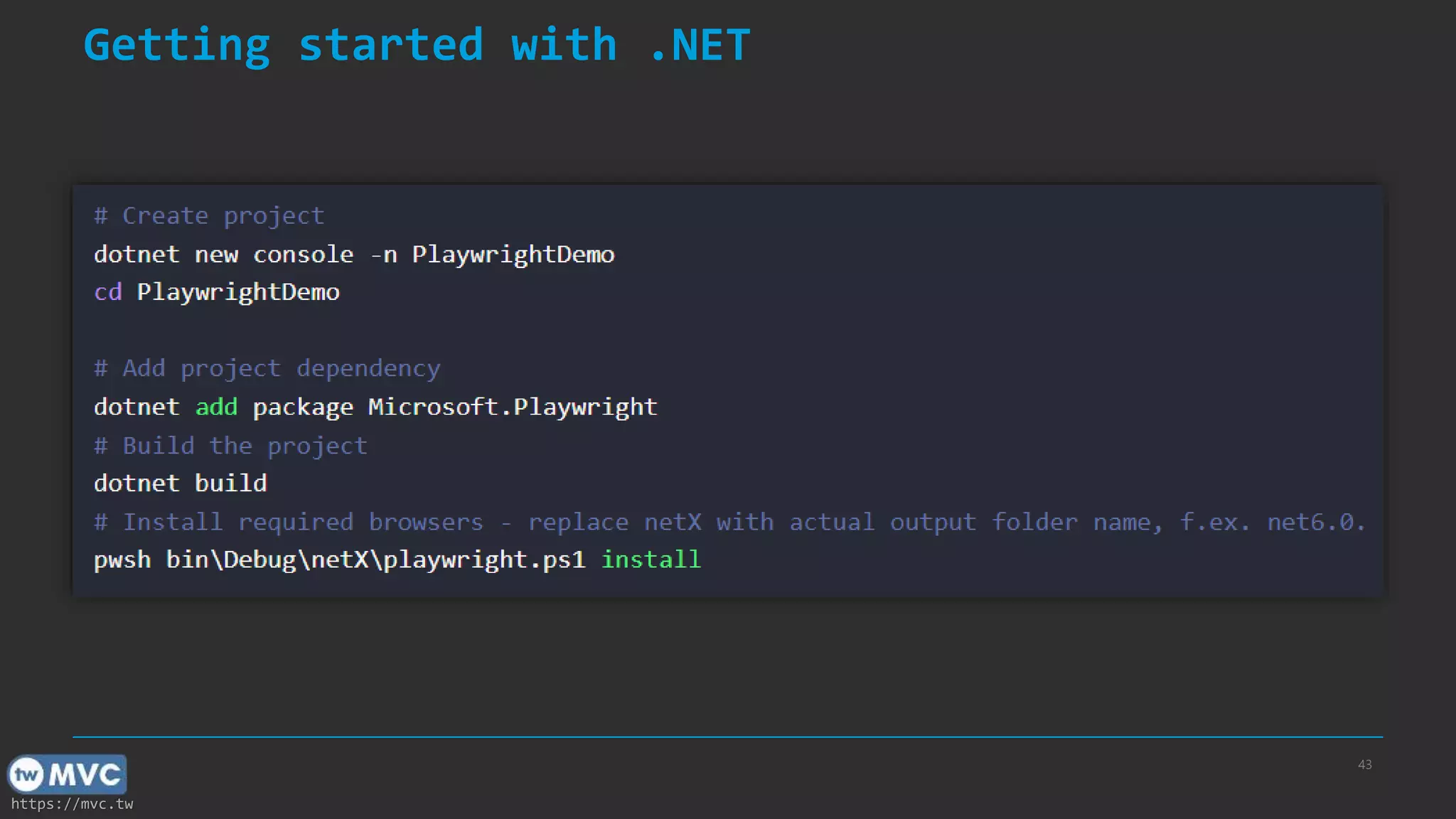The width and height of the screenshot is (1456, 819).
Task: Click the 'pwsh bin\Debug\netX\playwright.ps1 install' line
Action: 397,560
